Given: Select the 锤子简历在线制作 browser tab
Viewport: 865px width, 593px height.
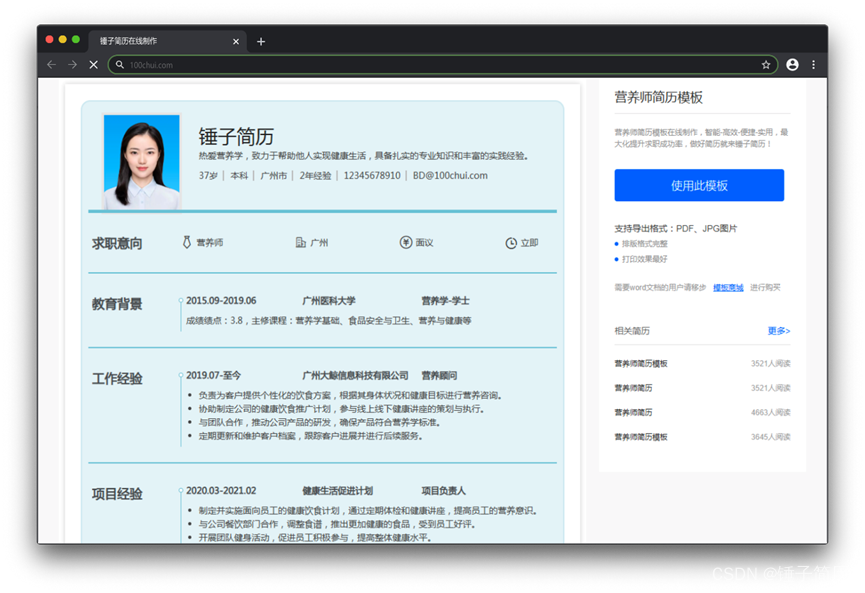Looking at the screenshot, I should 168,41.
